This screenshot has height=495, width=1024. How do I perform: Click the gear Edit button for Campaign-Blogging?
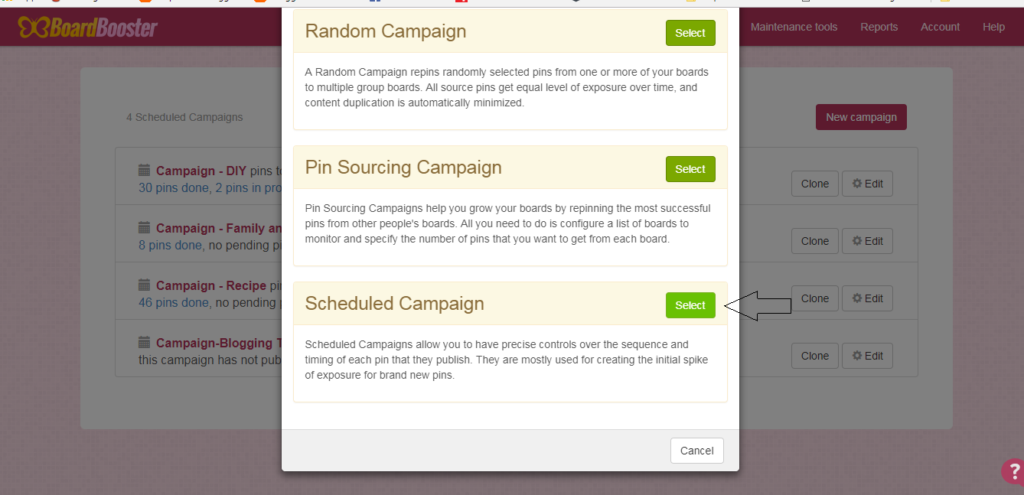pos(867,355)
